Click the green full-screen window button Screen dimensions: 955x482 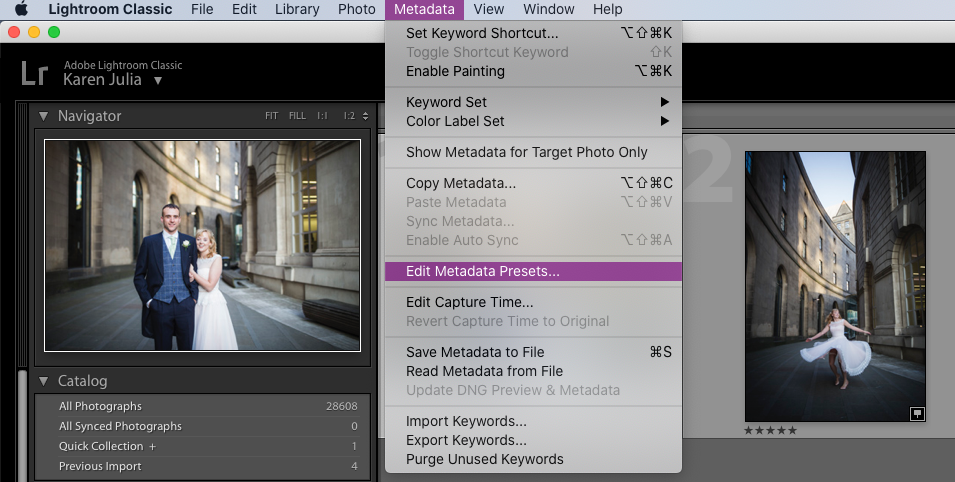coord(54,32)
